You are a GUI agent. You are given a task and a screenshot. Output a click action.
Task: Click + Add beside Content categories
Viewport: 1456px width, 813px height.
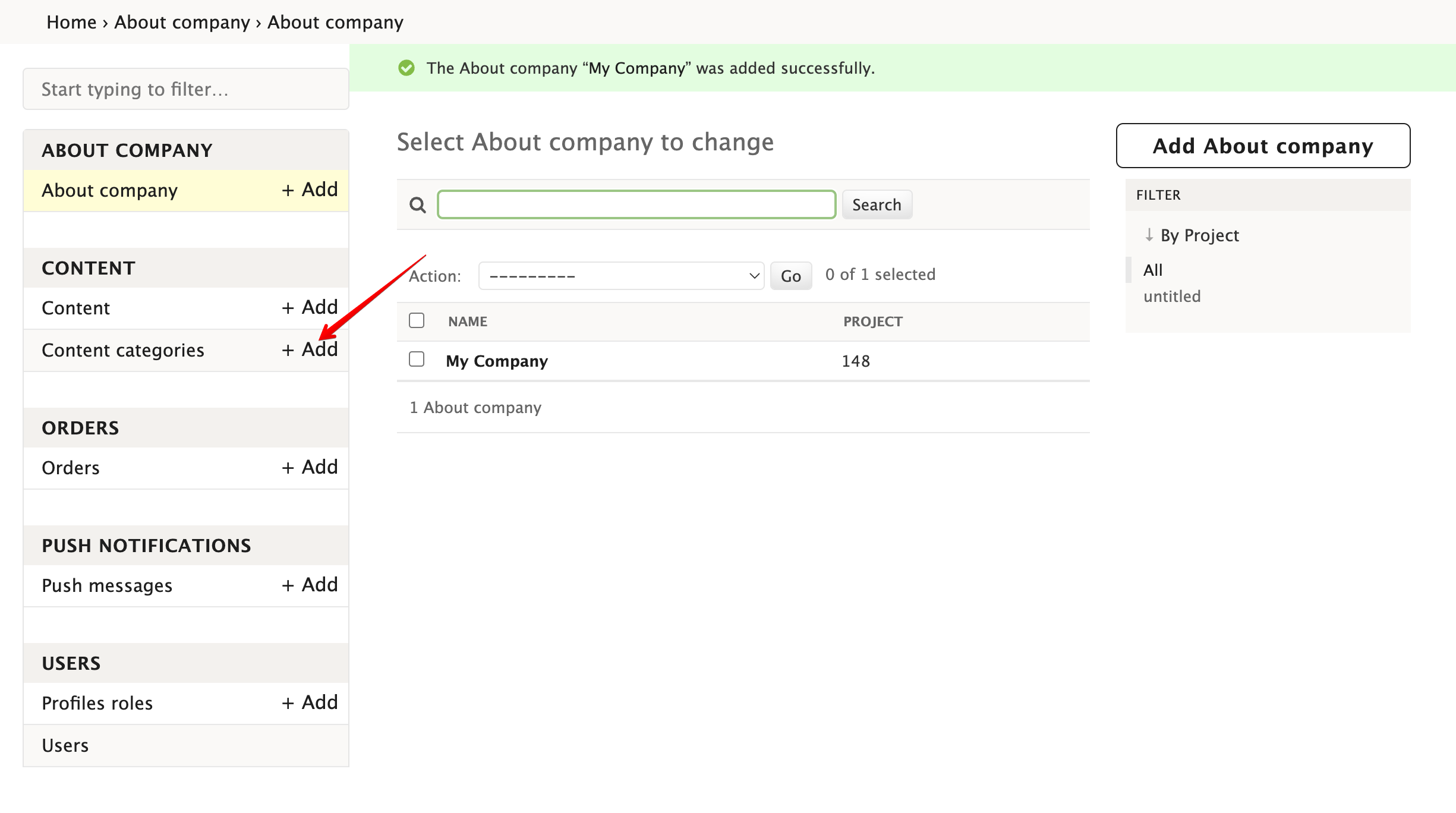310,350
